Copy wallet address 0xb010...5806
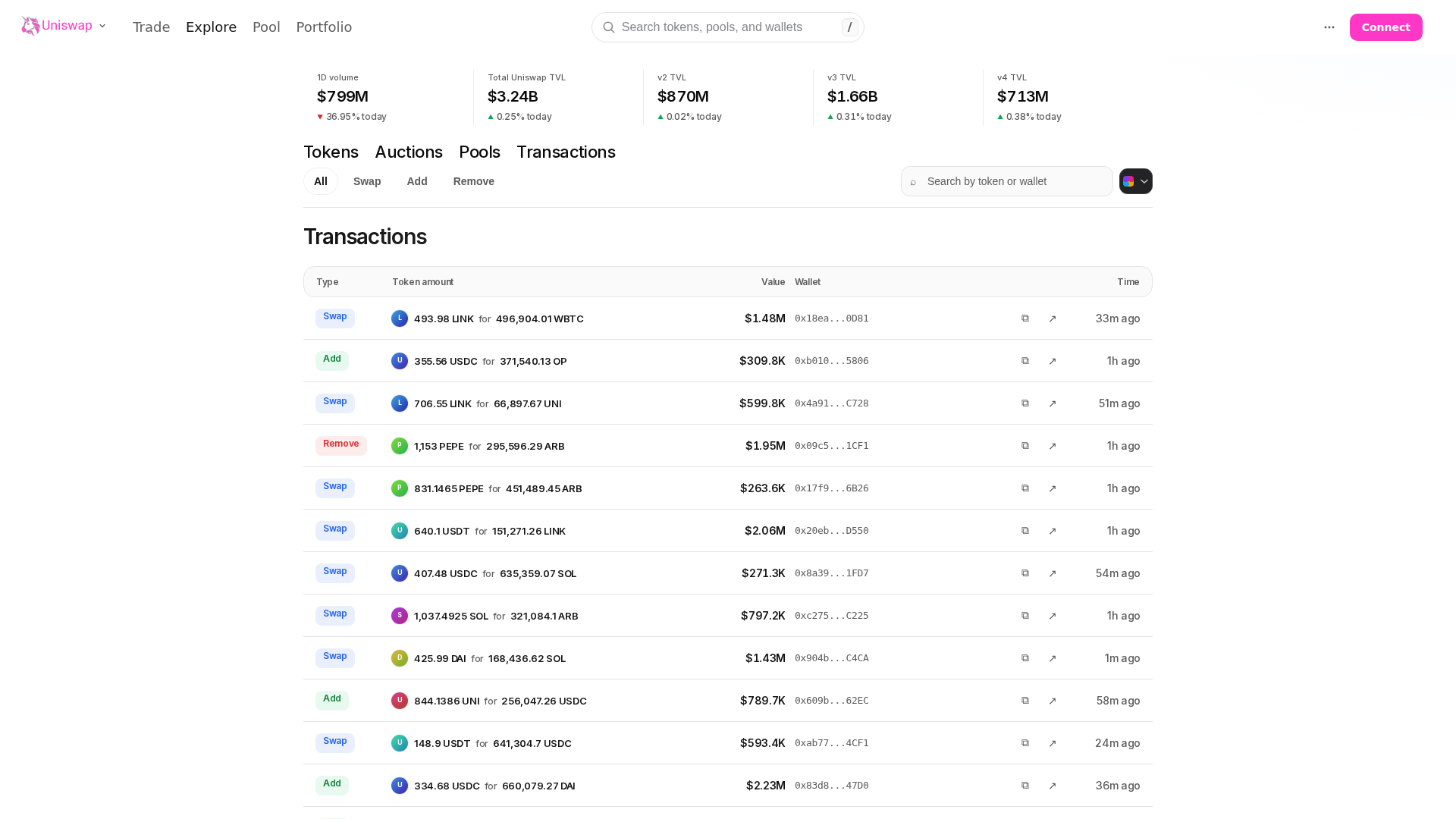1456x819 pixels. tap(1025, 361)
